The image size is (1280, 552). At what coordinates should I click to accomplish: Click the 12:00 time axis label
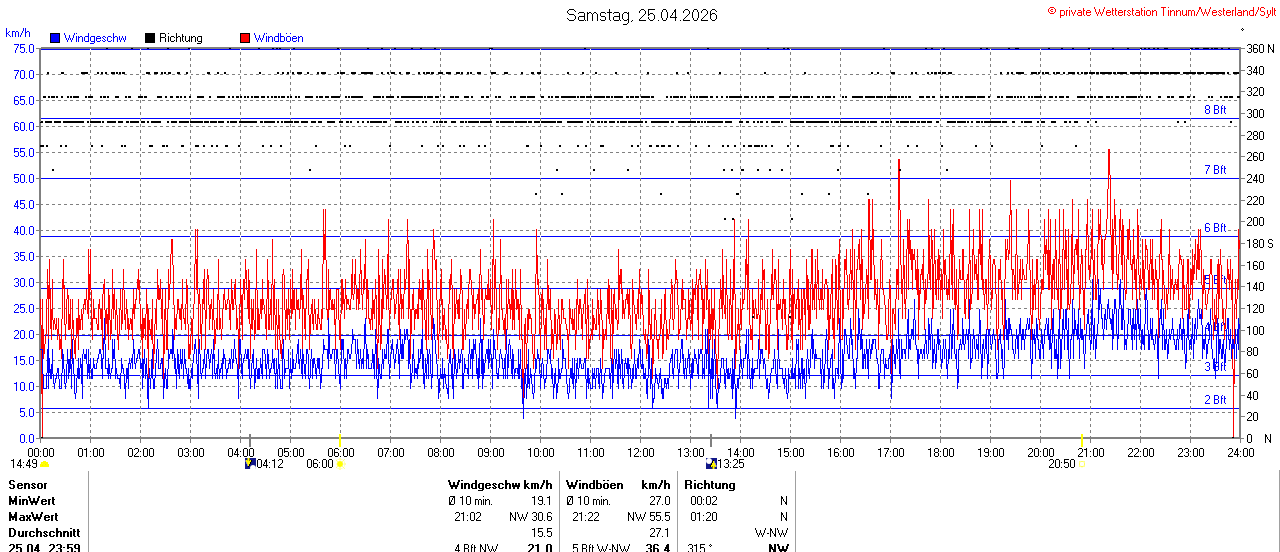[641, 452]
